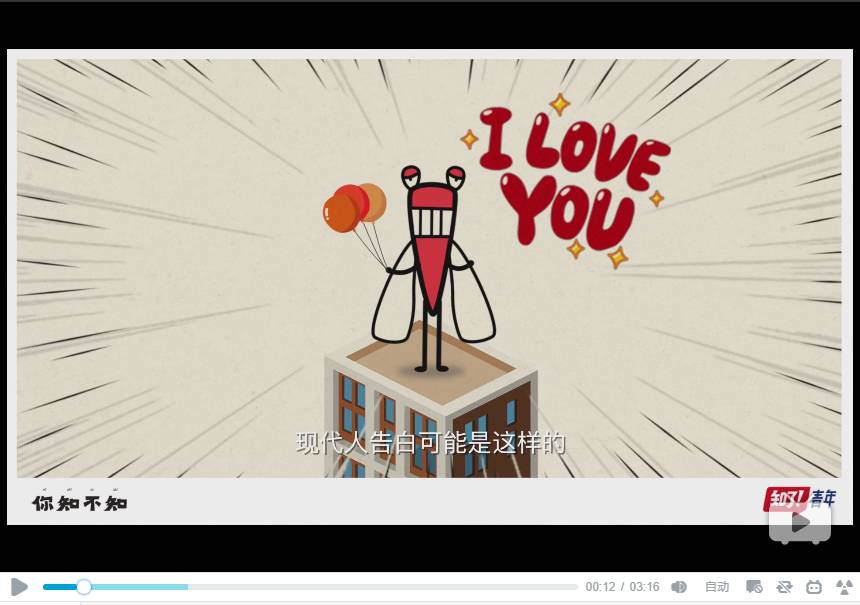Click the video progress slider handle
This screenshot has width=860, height=605.
[84, 587]
